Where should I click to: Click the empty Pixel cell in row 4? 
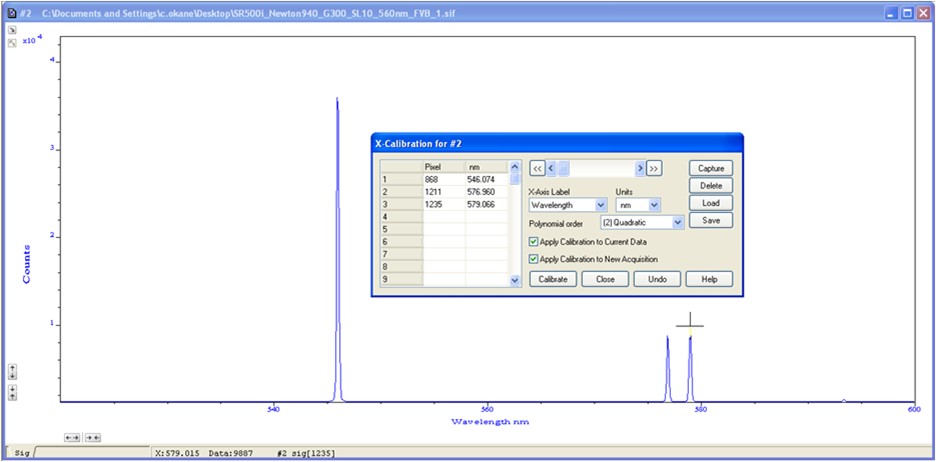point(444,217)
